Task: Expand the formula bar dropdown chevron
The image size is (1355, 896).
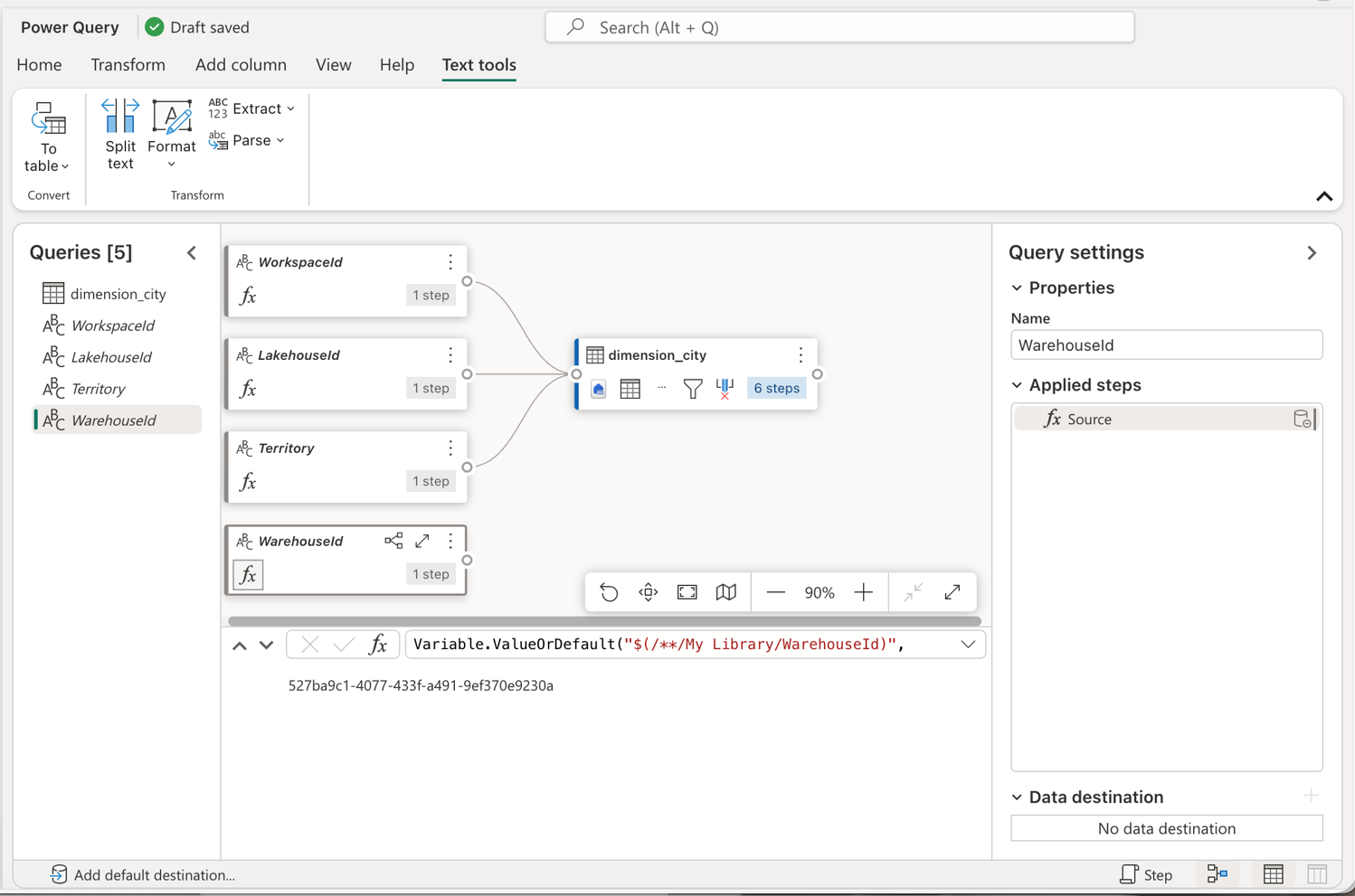Action: 968,644
